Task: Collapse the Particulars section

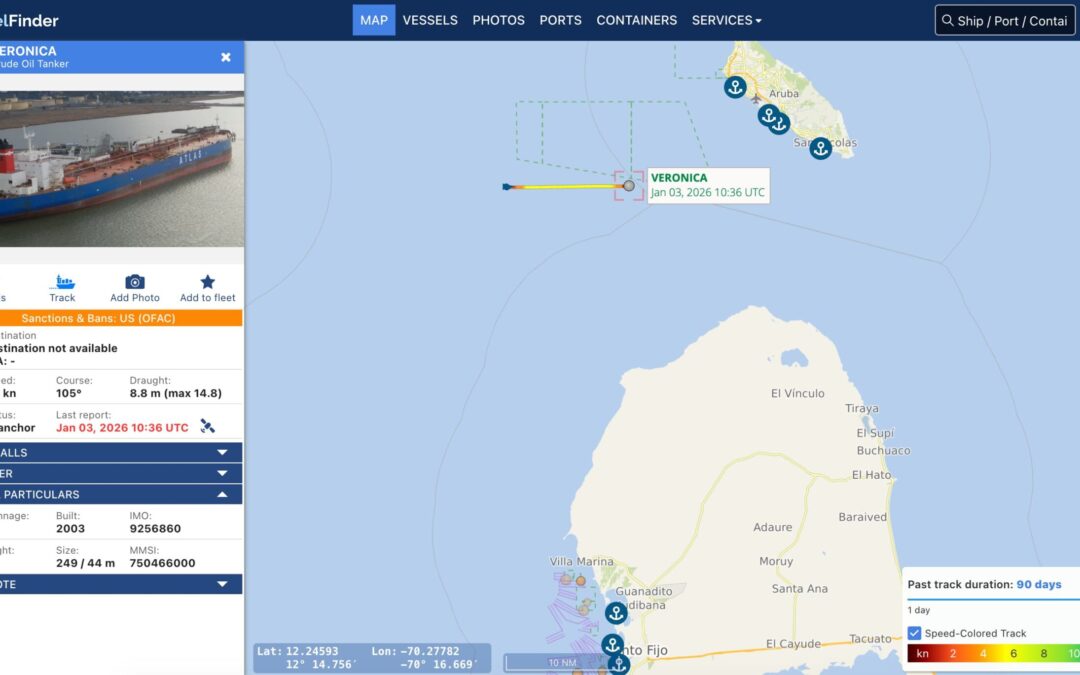Action: tap(222, 495)
